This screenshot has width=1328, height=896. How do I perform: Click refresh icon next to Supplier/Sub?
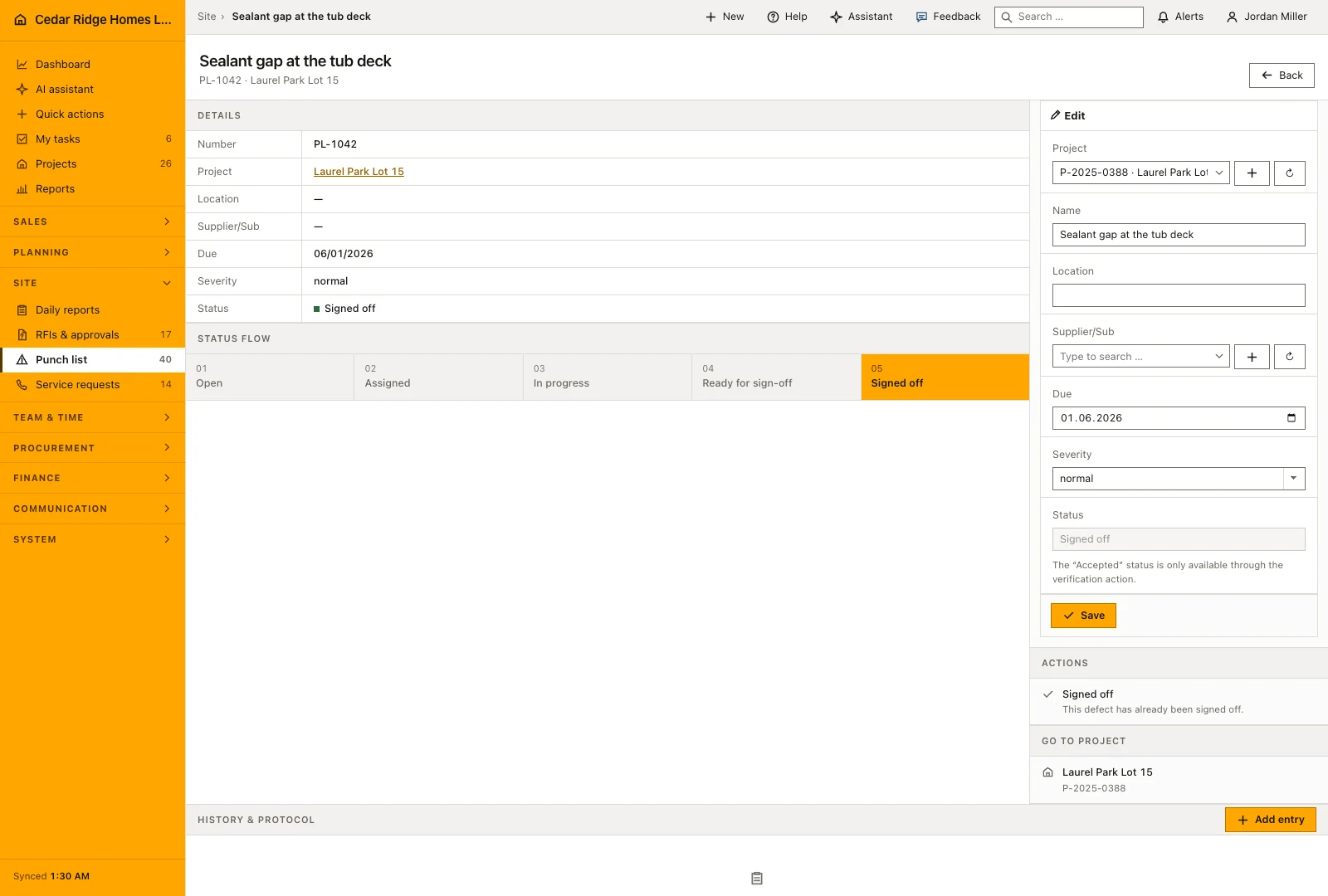coord(1290,357)
